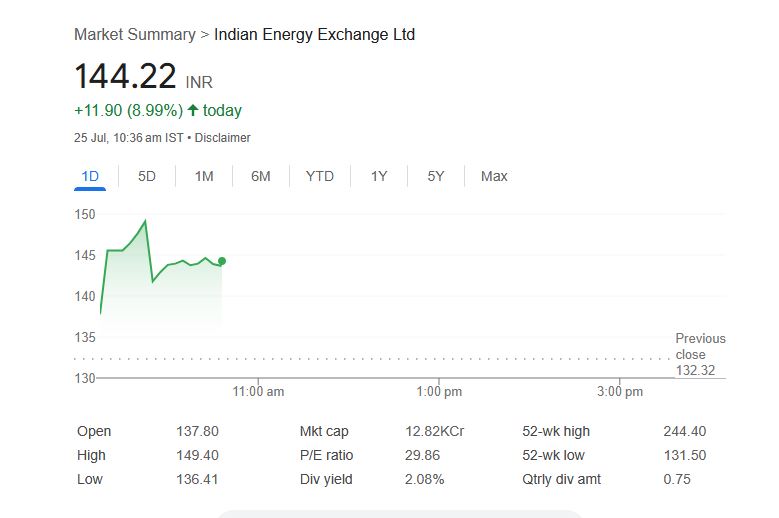Open the Market Summary breadcrumb link
The height and width of the screenshot is (518, 779).
tap(135, 35)
